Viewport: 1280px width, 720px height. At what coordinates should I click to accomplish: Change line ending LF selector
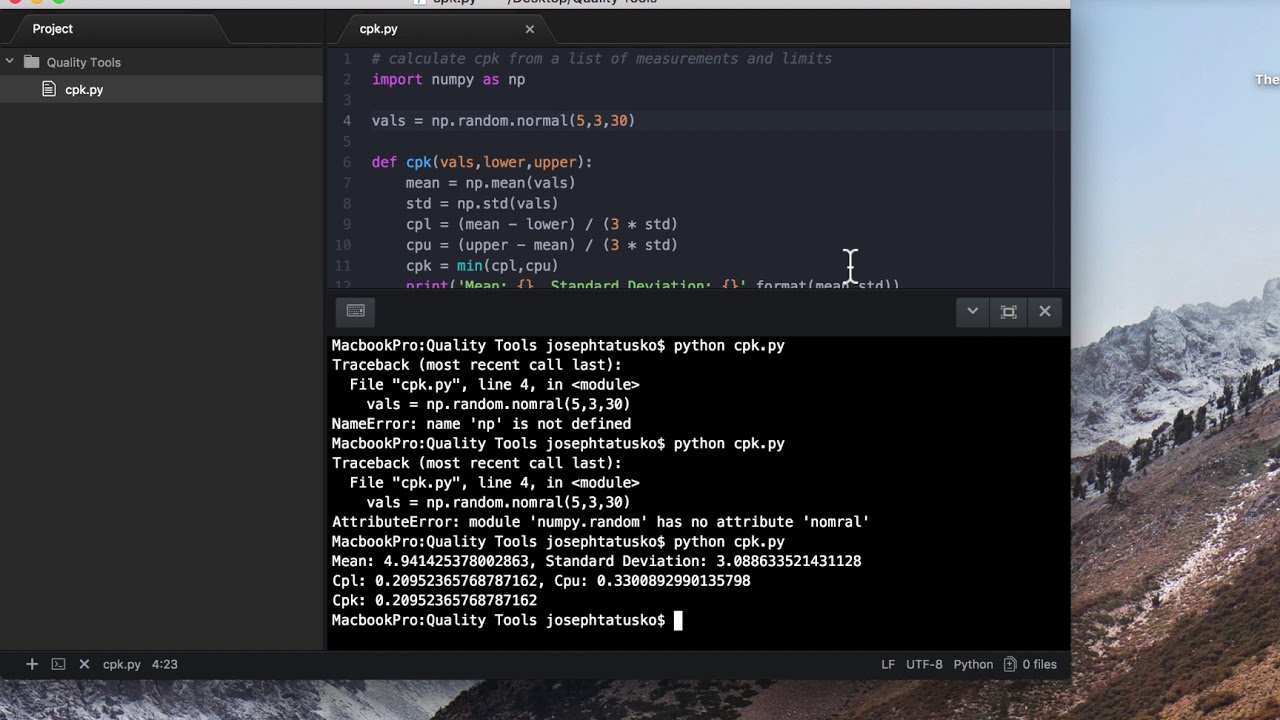(888, 664)
